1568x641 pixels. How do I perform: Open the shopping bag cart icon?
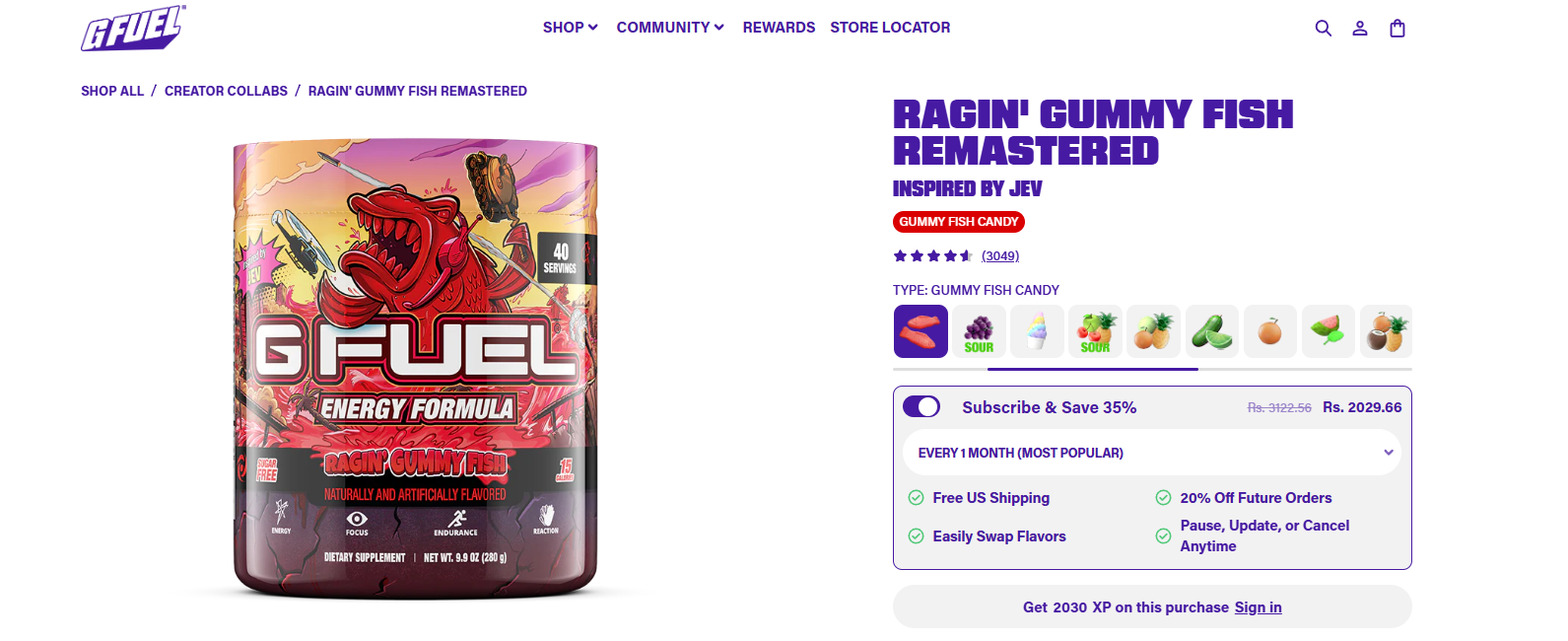click(x=1398, y=28)
